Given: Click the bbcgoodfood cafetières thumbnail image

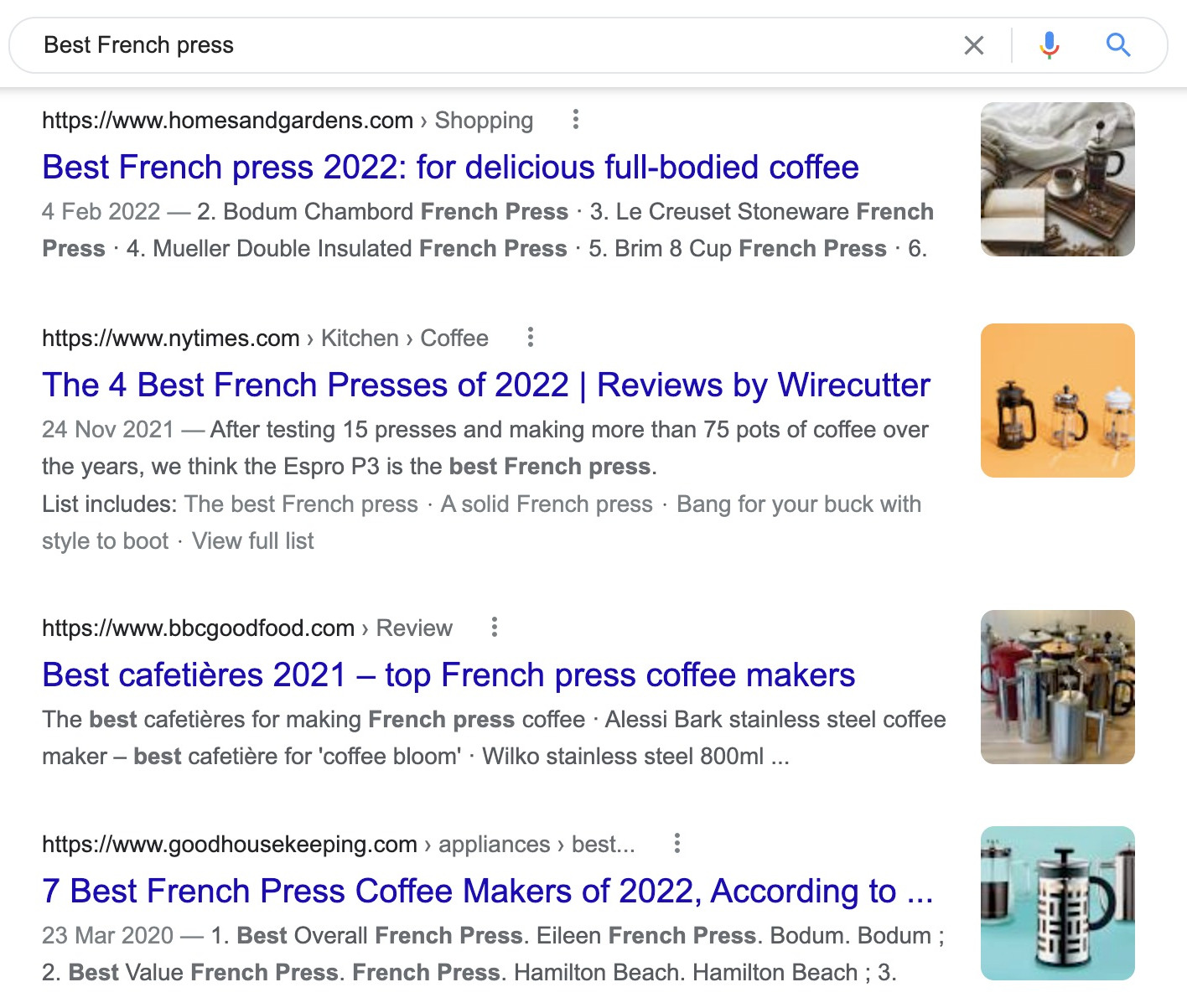Looking at the screenshot, I should [x=1057, y=687].
